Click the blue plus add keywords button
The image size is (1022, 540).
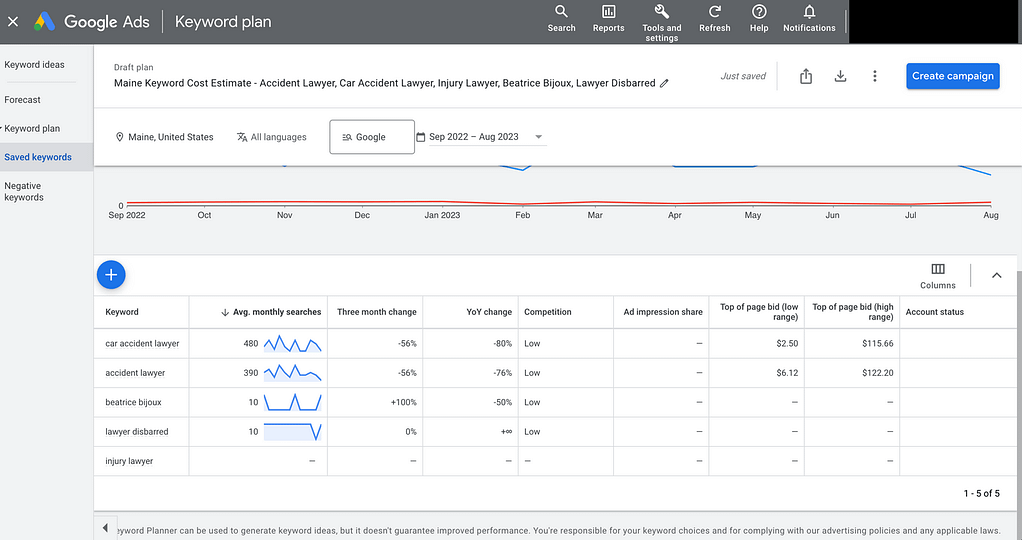click(x=111, y=275)
